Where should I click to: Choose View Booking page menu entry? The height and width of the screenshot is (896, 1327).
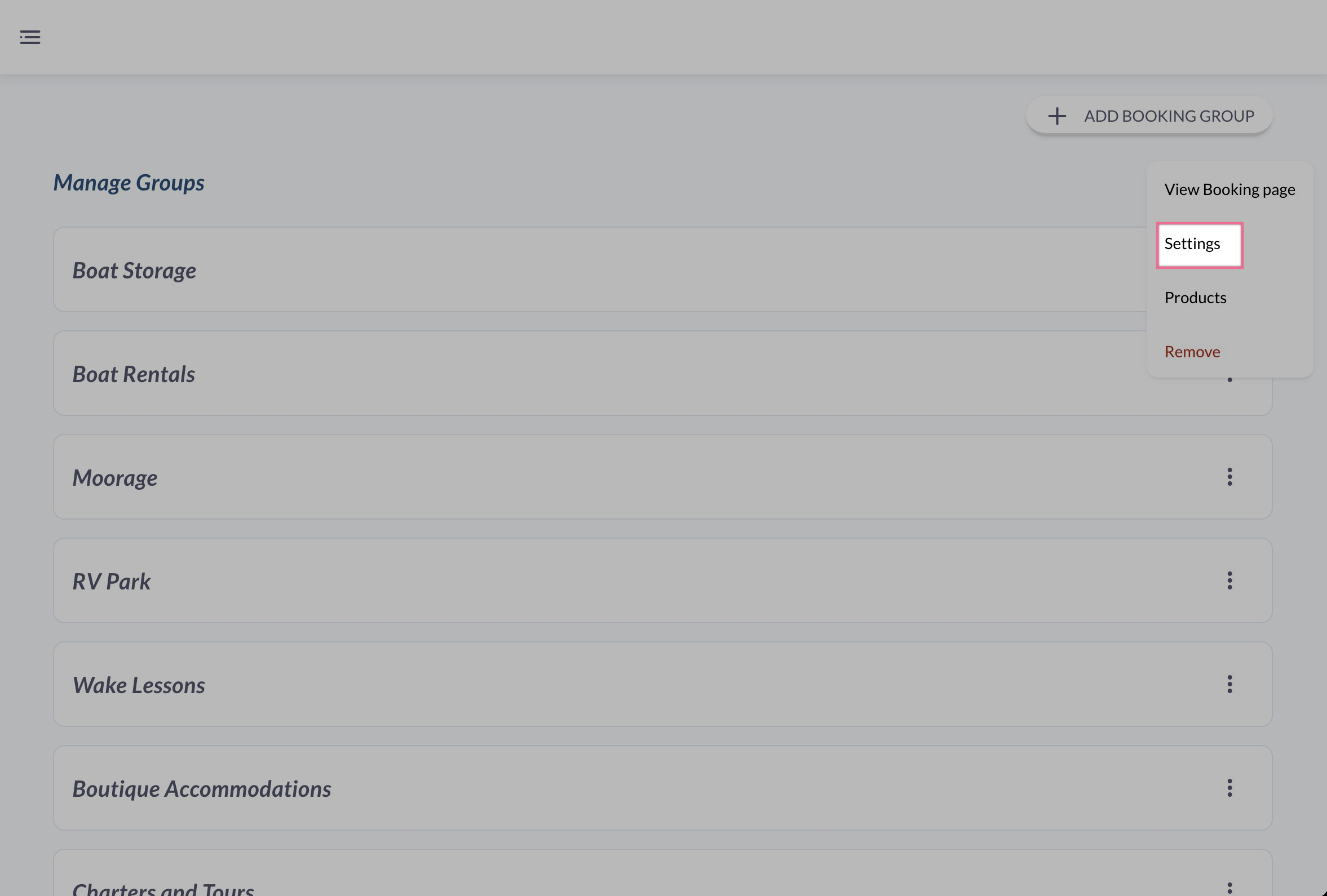coord(1229,189)
